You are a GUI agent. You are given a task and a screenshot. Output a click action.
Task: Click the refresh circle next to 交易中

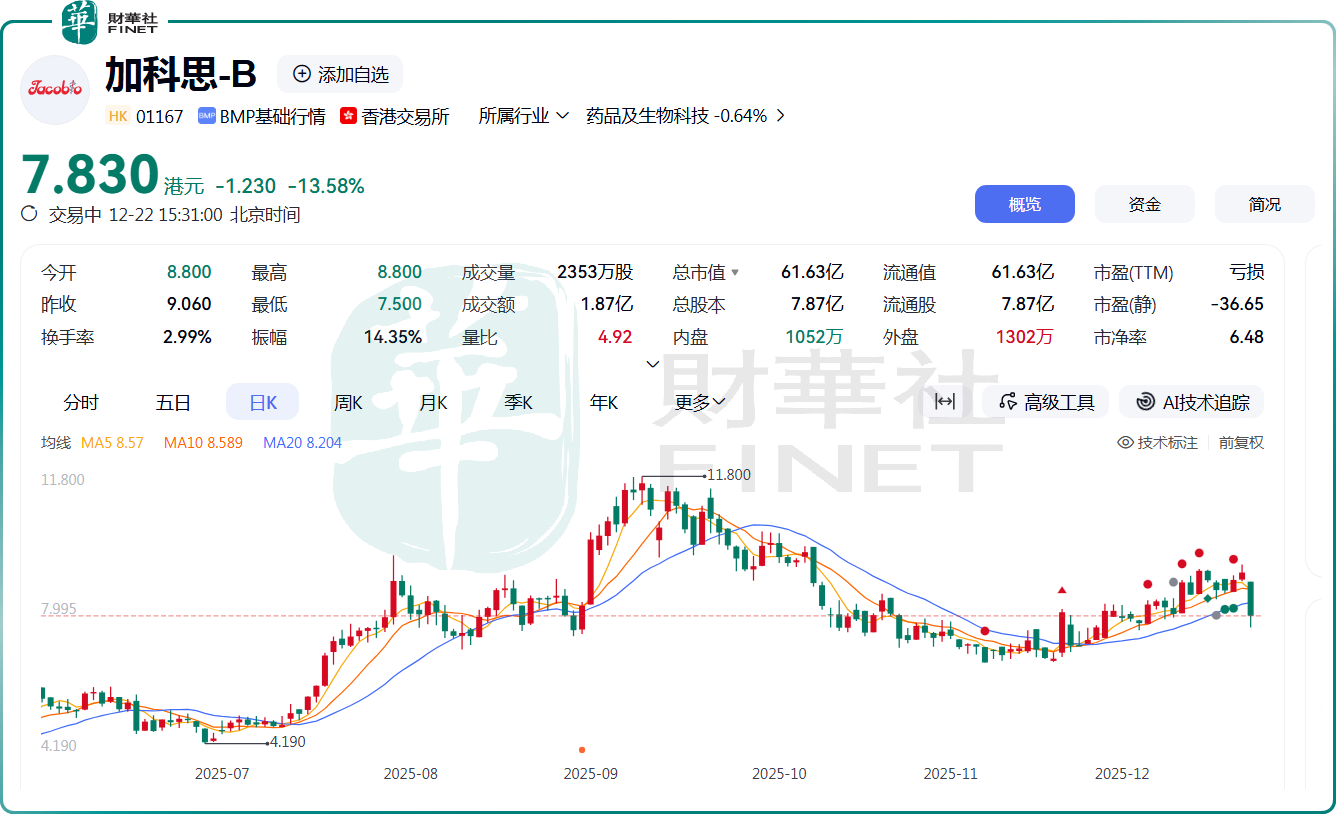click(x=29, y=213)
